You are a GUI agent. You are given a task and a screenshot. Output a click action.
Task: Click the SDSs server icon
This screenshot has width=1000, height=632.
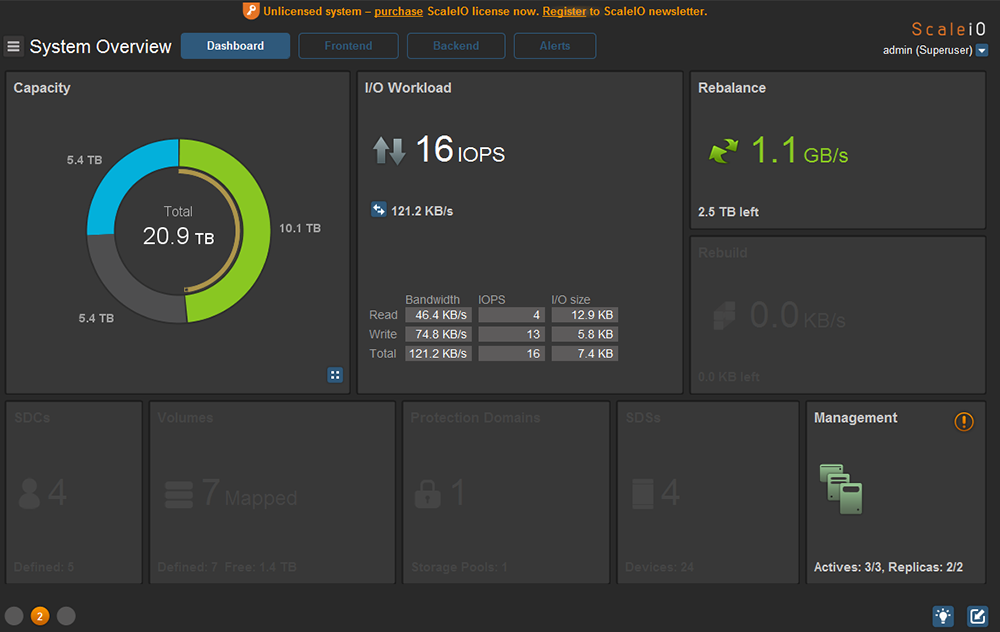[x=643, y=494]
